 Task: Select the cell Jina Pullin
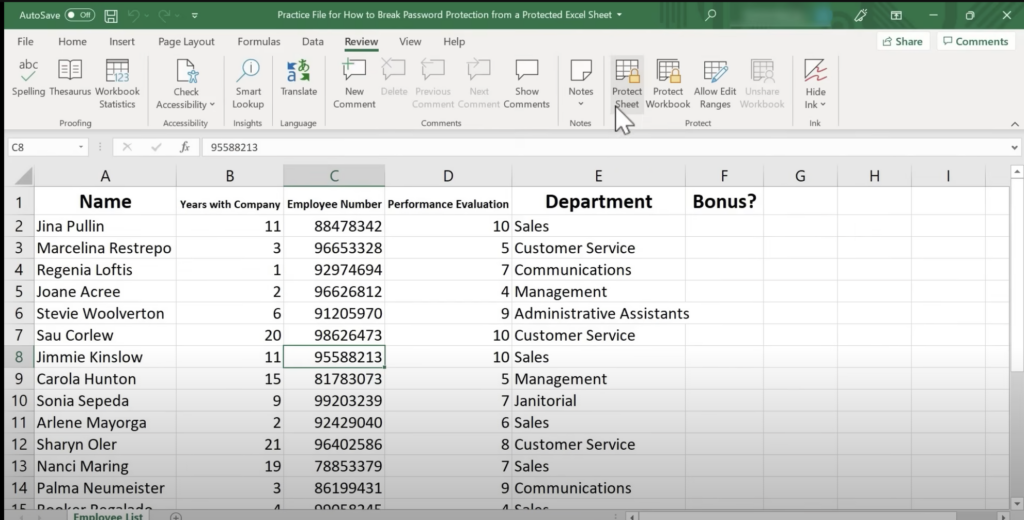(x=105, y=226)
